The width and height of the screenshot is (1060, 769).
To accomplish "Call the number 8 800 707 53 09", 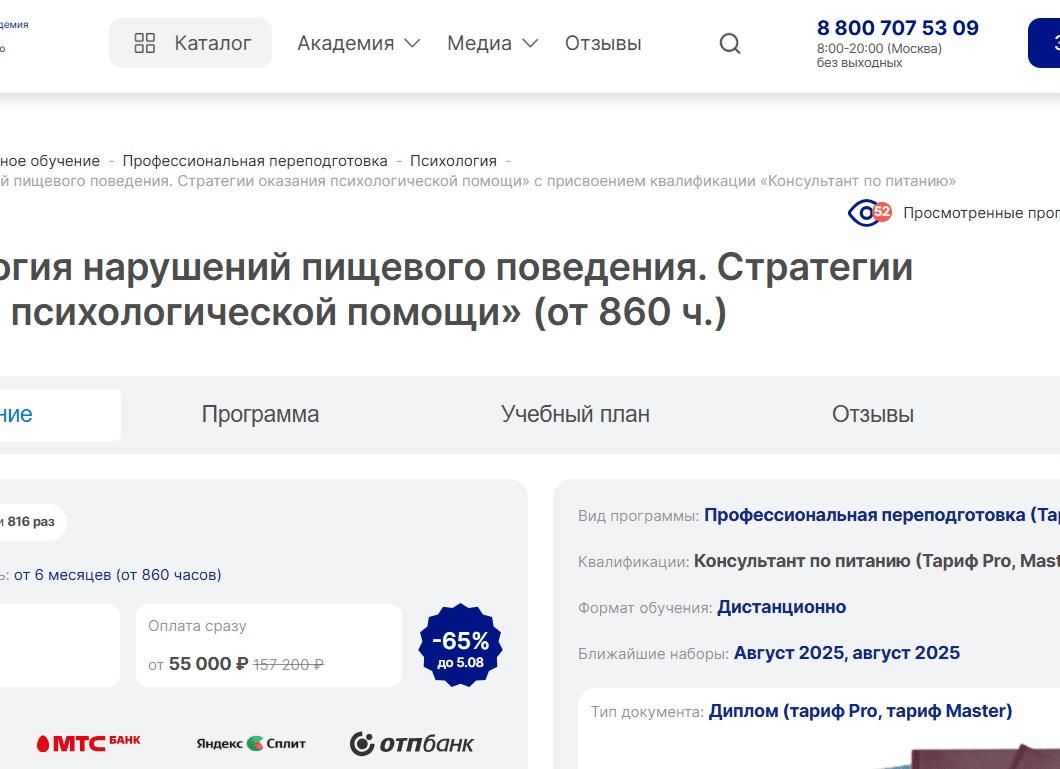I will pyautogui.click(x=898, y=28).
